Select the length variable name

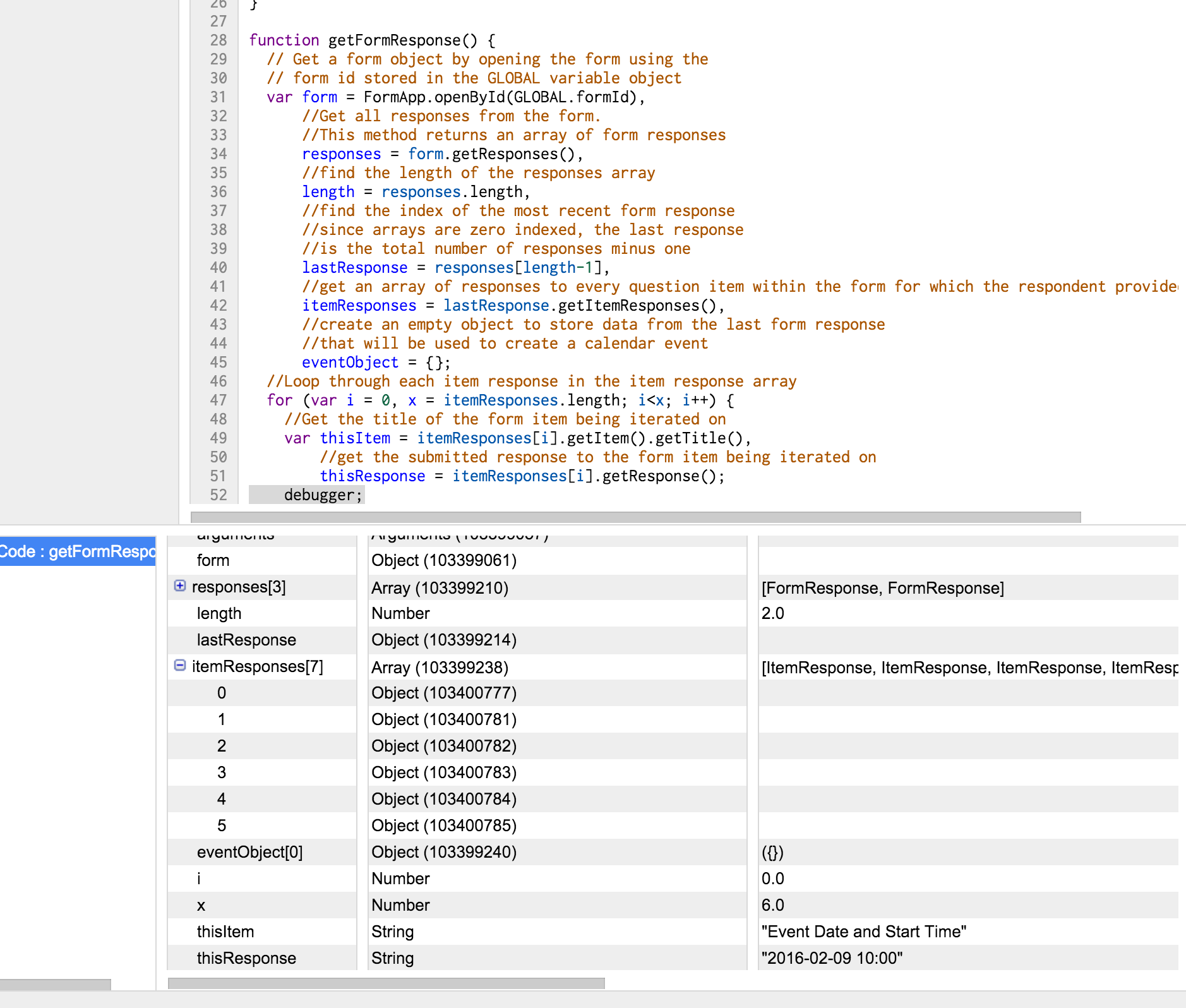pyautogui.click(x=219, y=613)
